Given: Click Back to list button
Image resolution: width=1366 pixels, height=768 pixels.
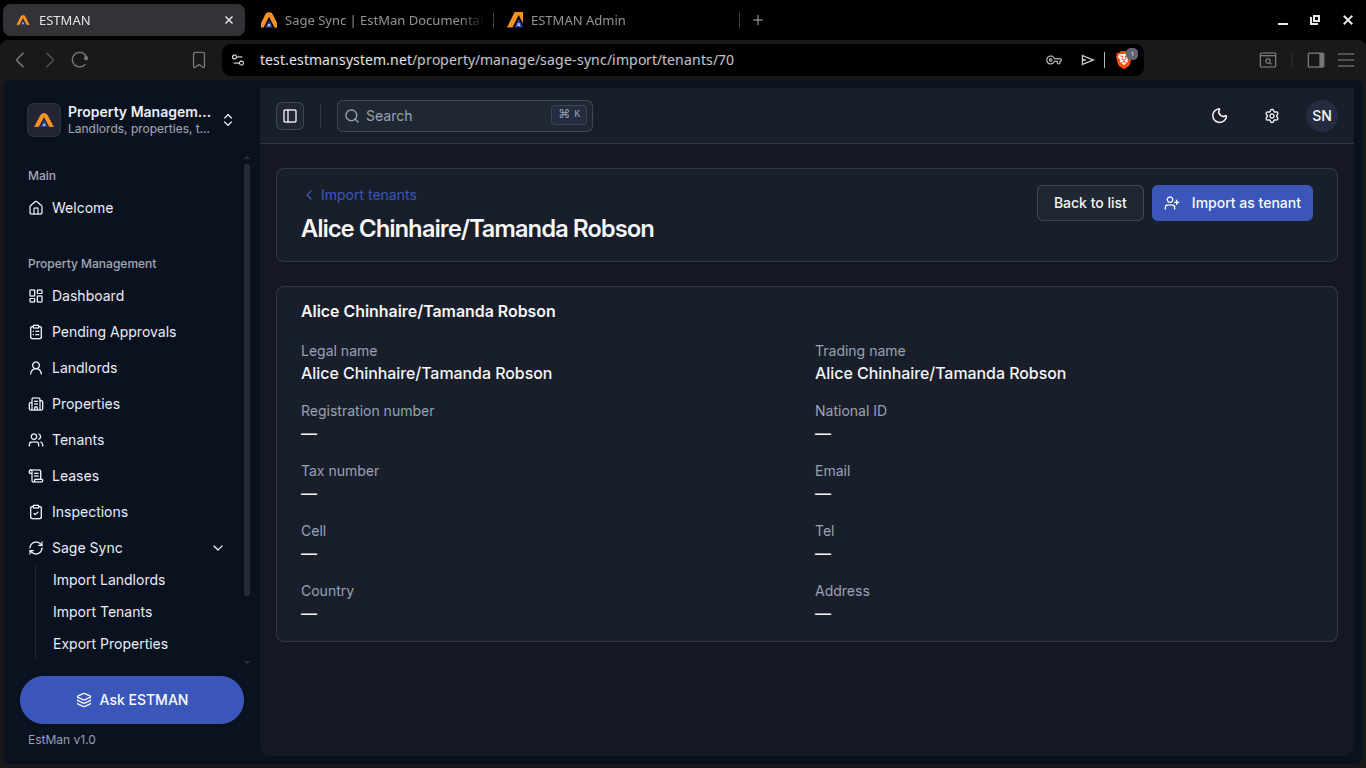Looking at the screenshot, I should (1090, 203).
